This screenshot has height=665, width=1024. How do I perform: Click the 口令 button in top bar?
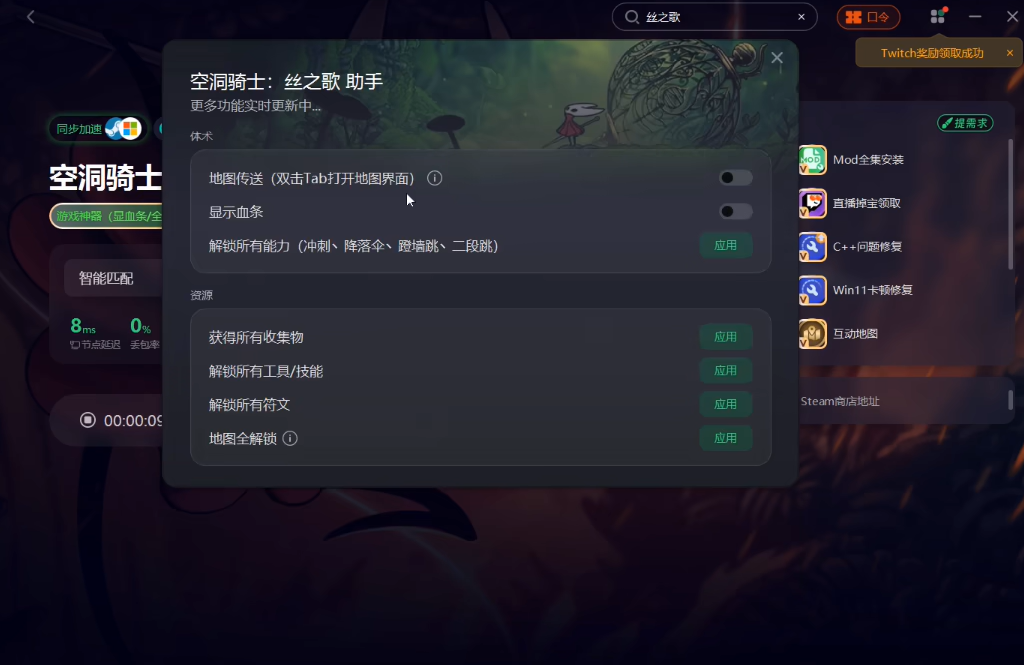coord(868,17)
